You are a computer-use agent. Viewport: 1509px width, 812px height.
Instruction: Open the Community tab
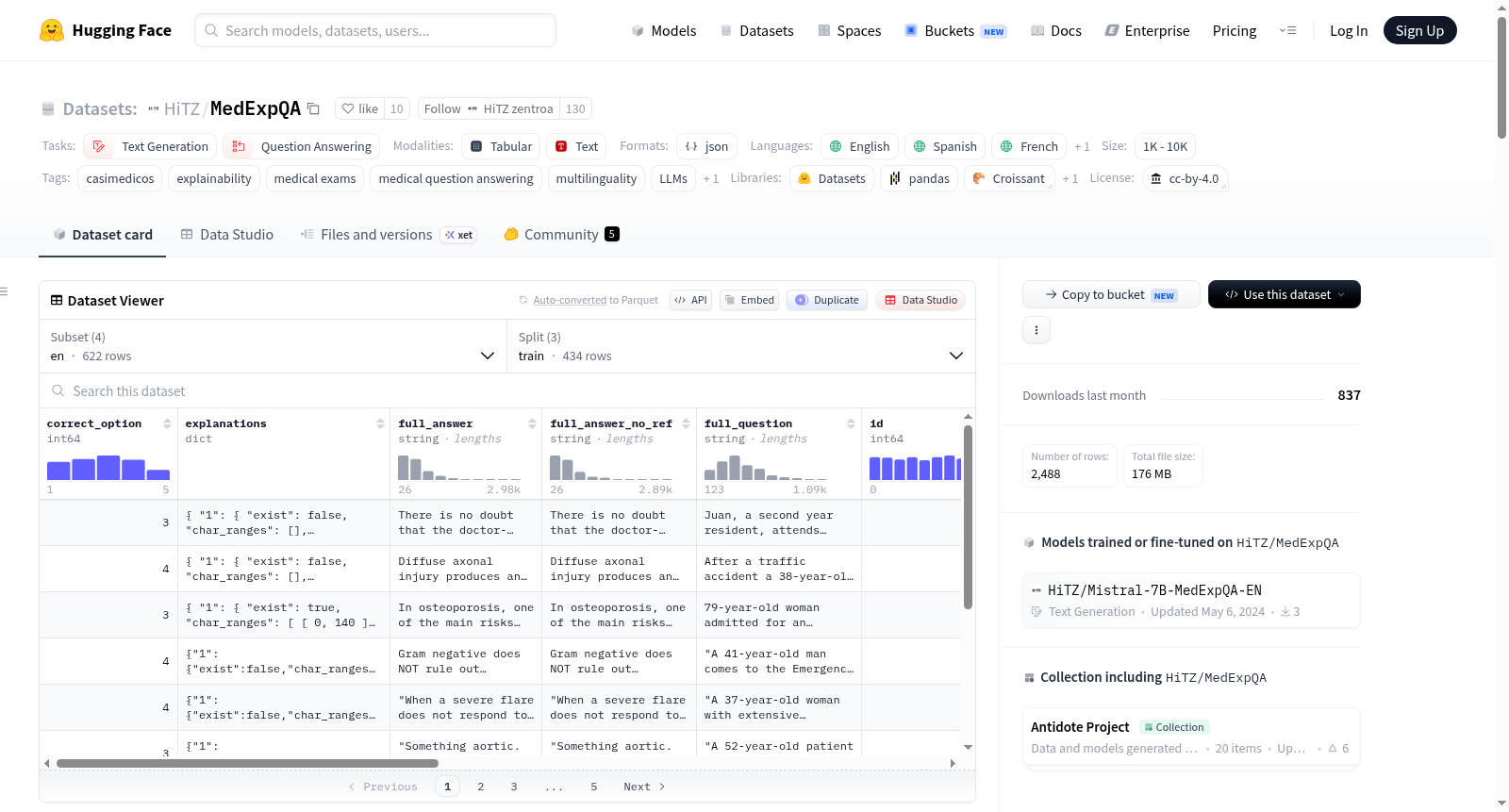pos(561,234)
